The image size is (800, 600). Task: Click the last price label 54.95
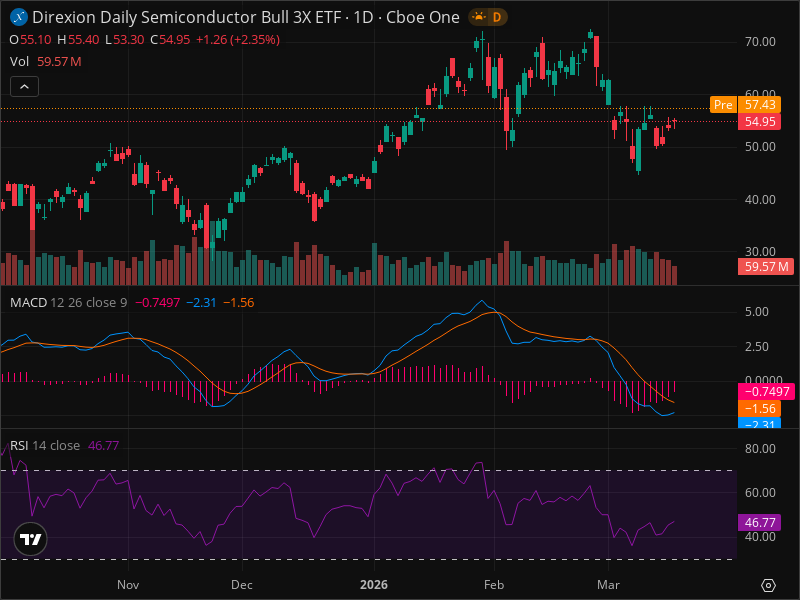760,121
